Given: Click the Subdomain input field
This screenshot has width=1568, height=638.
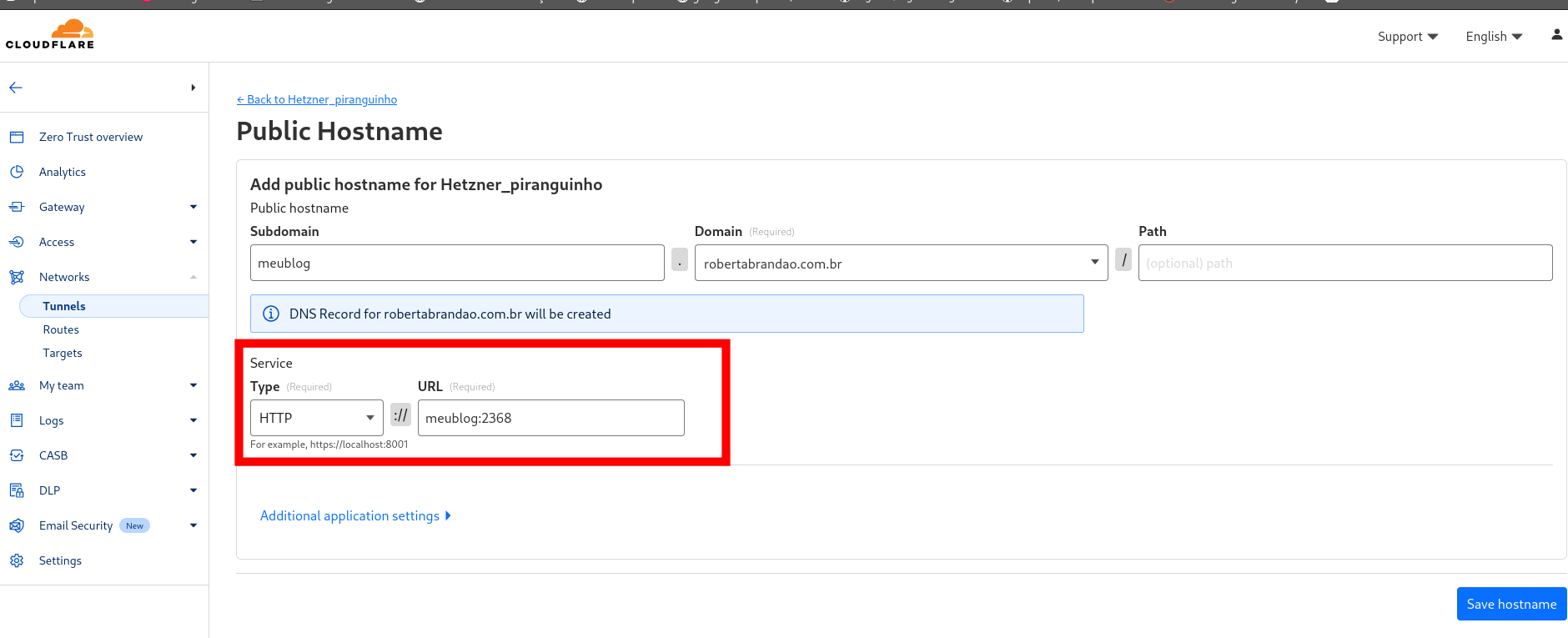Looking at the screenshot, I should pos(457,263).
